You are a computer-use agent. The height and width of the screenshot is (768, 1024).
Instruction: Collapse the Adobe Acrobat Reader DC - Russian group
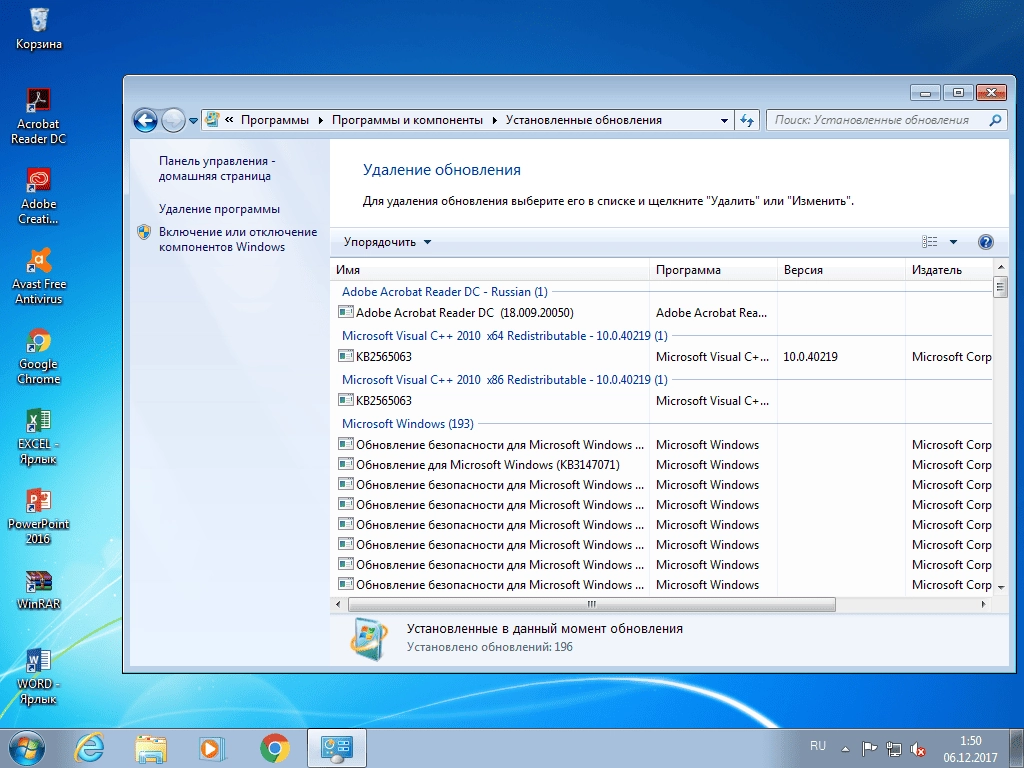pos(445,292)
